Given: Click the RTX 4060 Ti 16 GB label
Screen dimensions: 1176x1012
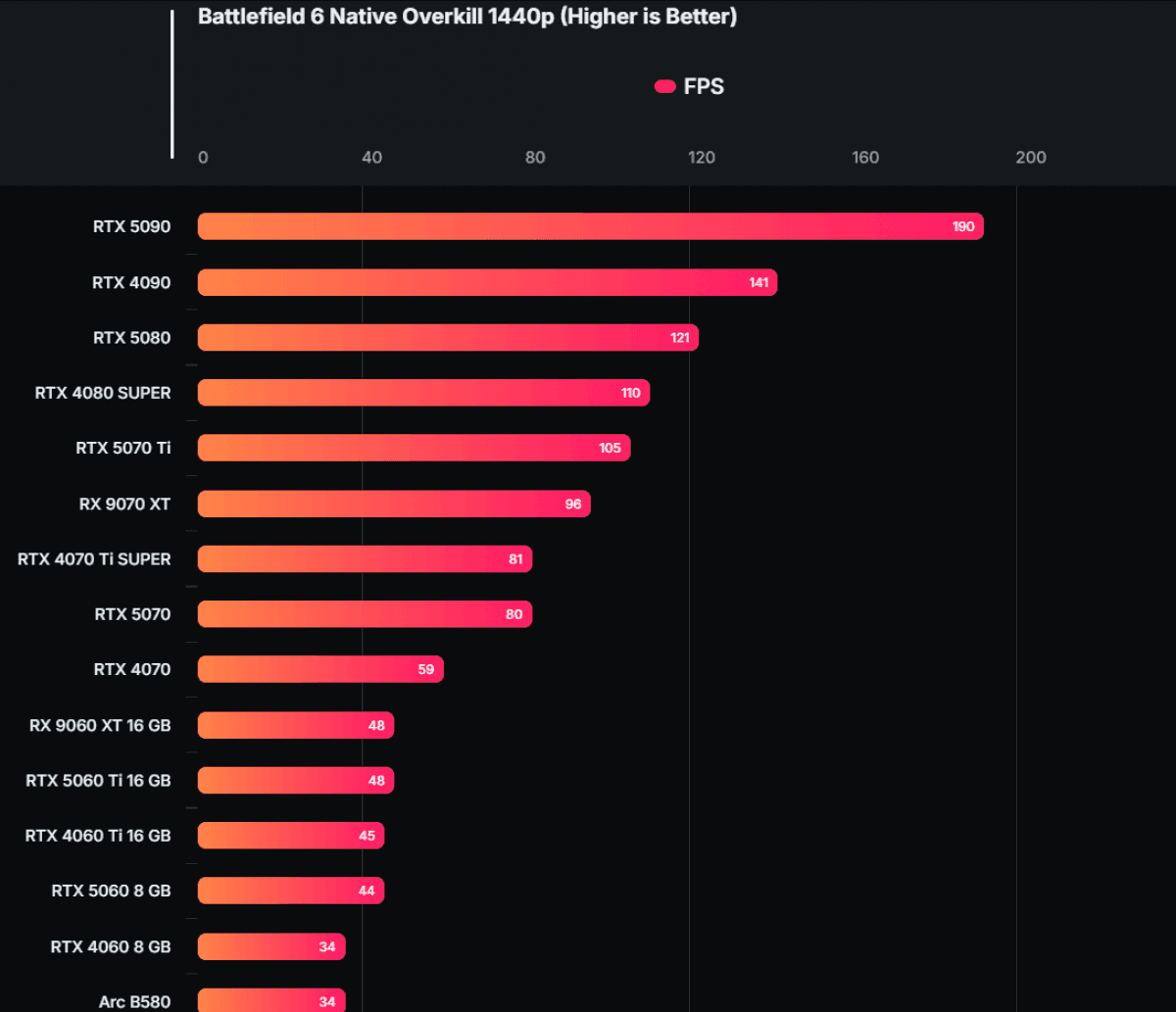Looking at the screenshot, I should [98, 836].
